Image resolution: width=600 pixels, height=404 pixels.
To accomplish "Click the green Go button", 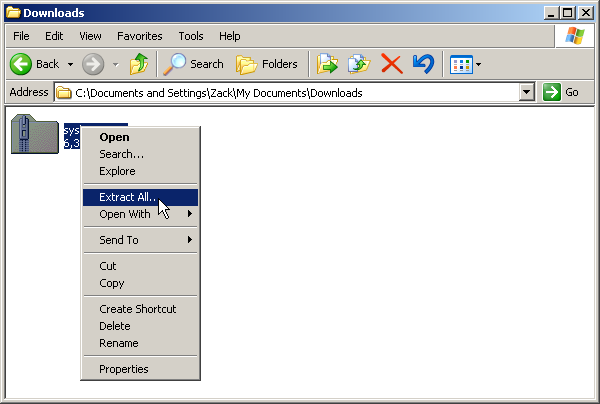I will (x=561, y=92).
